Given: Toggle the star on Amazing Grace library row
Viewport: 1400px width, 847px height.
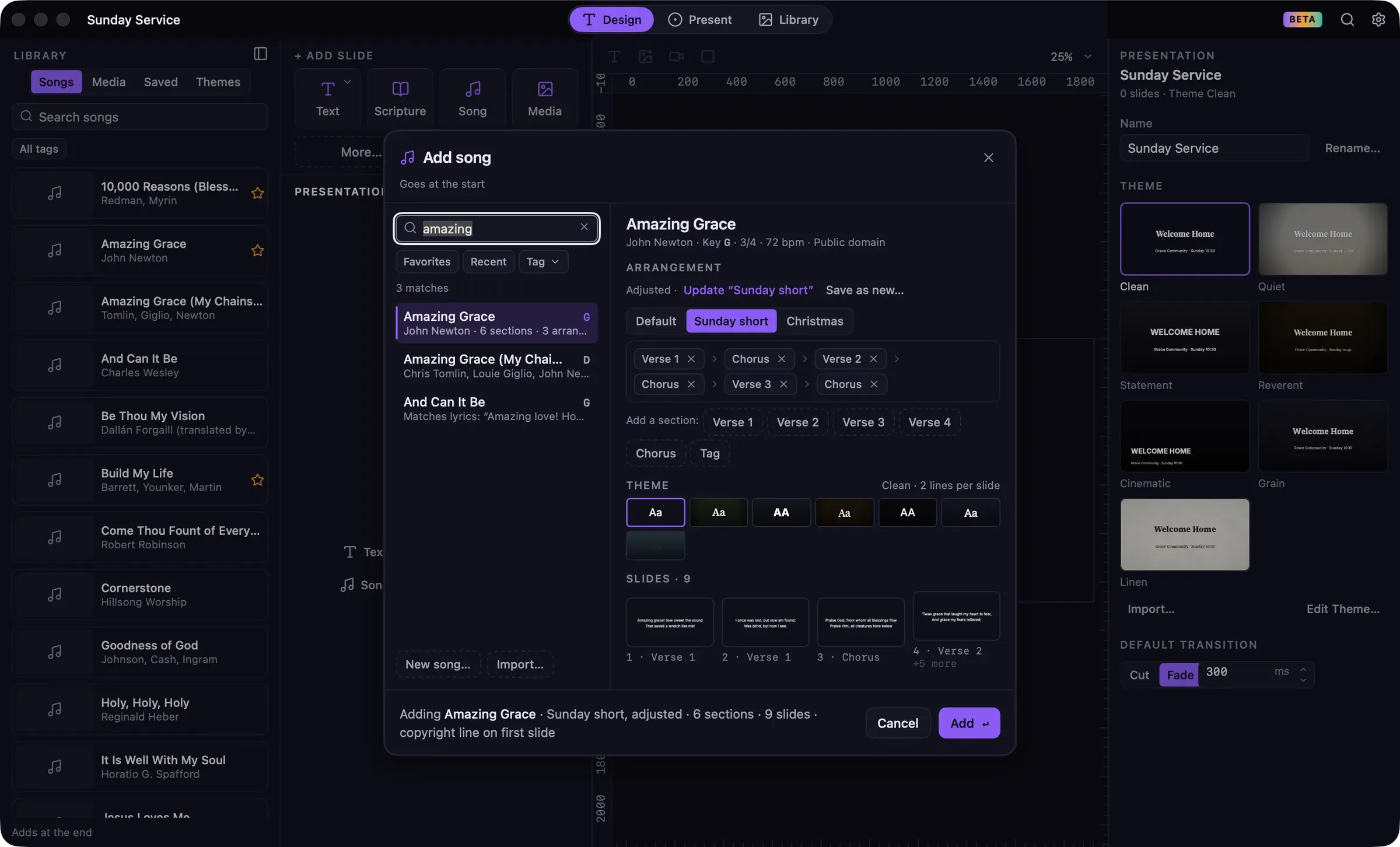Looking at the screenshot, I should (x=257, y=250).
